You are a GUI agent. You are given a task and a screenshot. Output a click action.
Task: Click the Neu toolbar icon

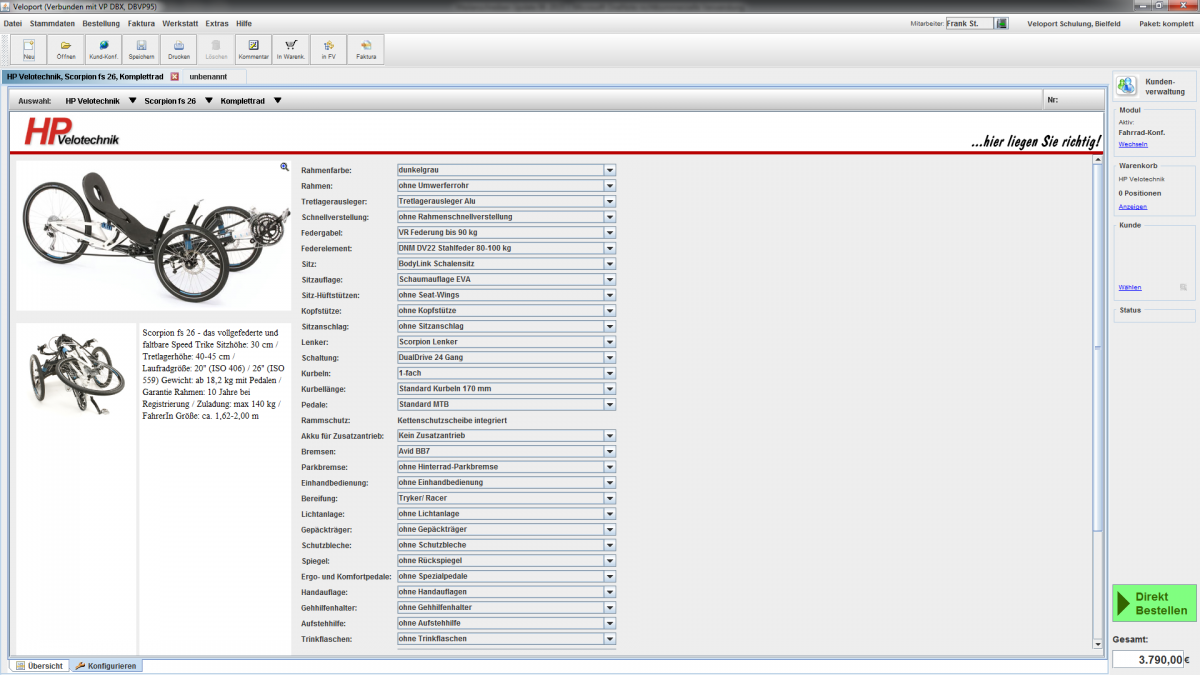pos(29,49)
